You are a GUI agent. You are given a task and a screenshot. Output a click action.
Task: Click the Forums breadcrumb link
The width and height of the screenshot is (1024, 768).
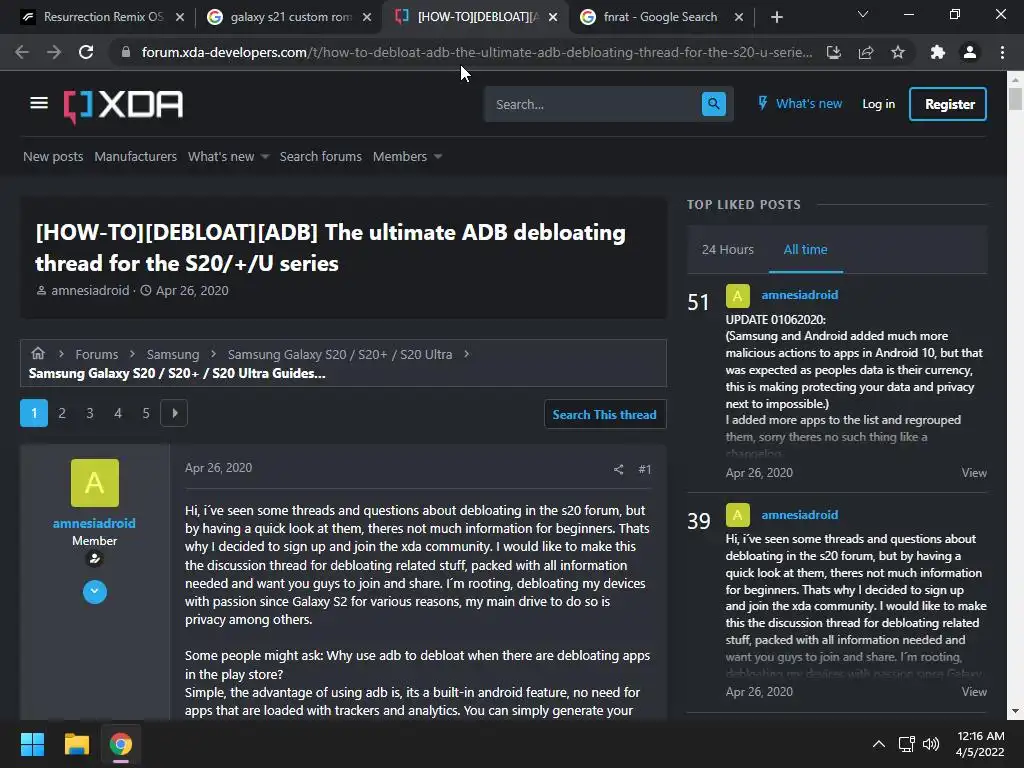97,354
